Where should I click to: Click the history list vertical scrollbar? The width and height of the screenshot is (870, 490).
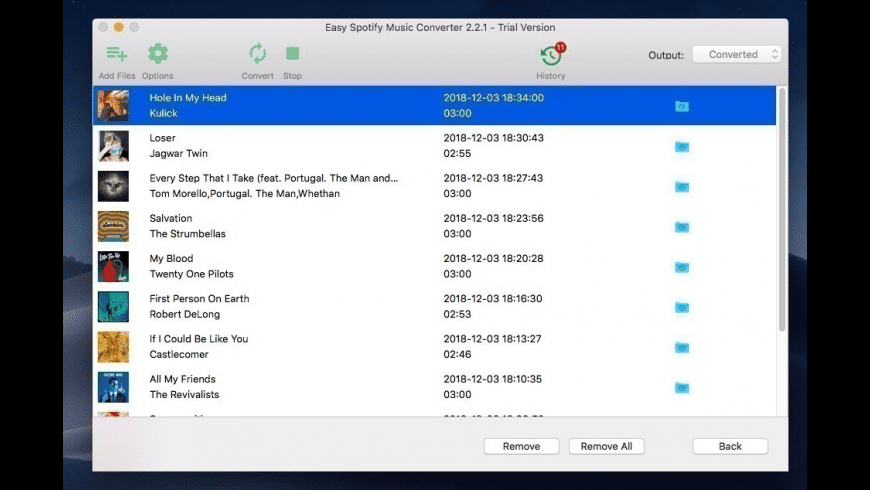[782, 209]
